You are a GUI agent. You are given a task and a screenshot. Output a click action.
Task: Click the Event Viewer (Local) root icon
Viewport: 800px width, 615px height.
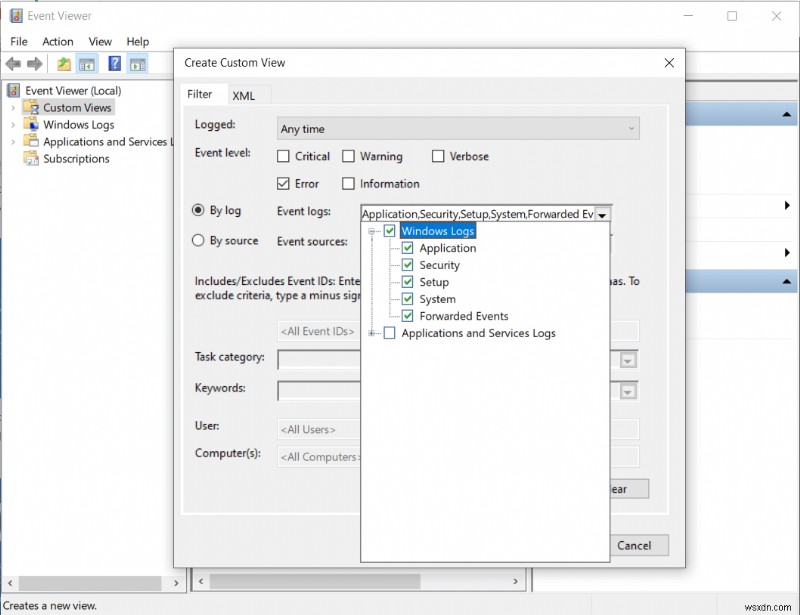16,91
